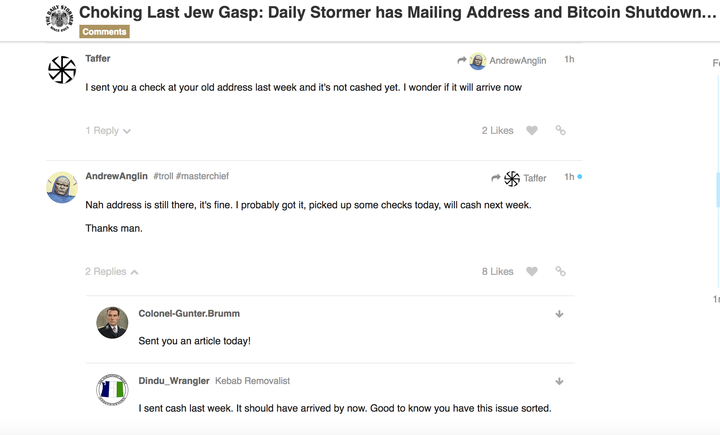Image resolution: width=720 pixels, height=435 pixels.
Task: Jump to post via the last reply's down arrow
Action: click(x=559, y=381)
